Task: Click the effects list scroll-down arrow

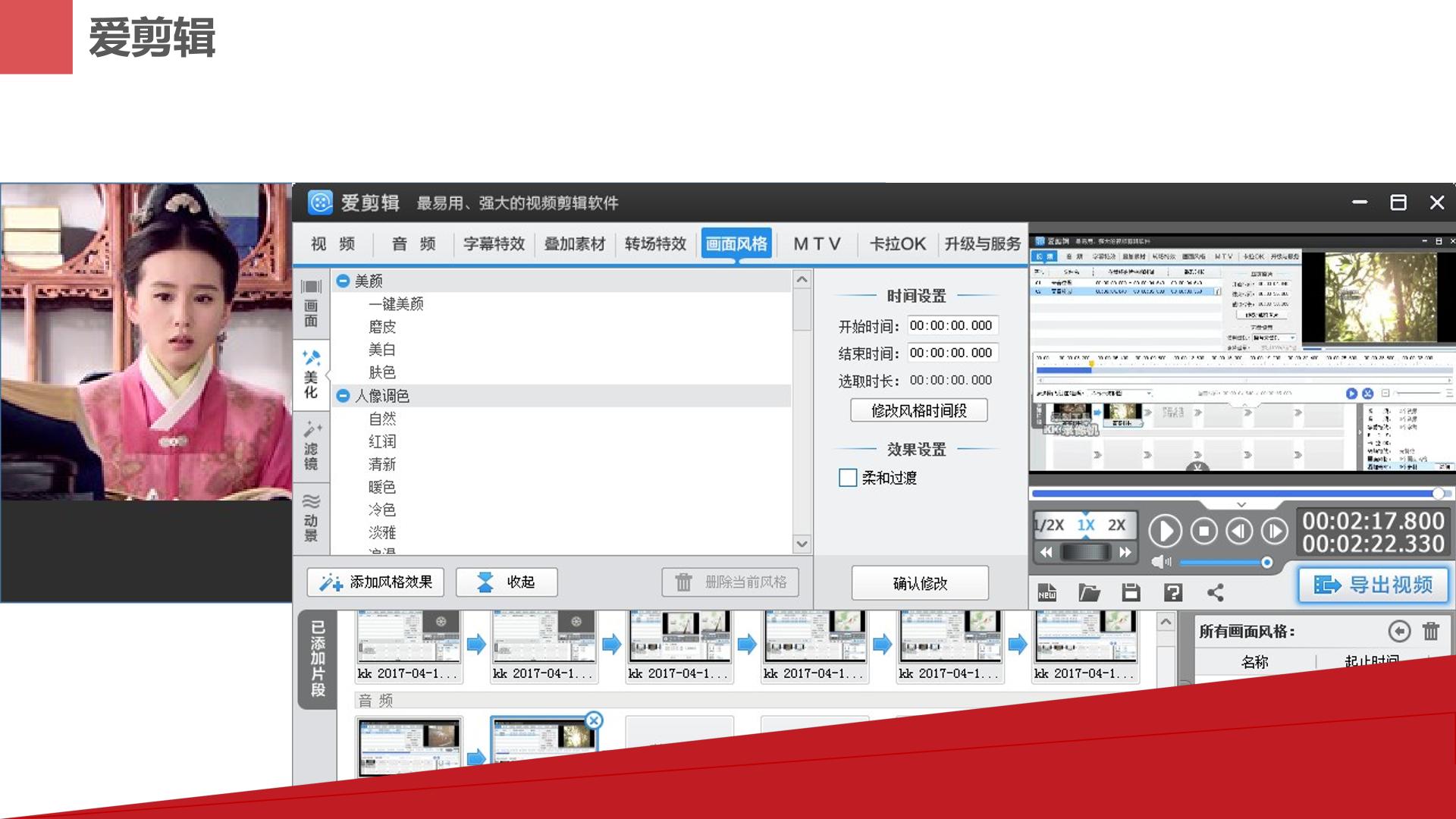Action: [x=802, y=544]
